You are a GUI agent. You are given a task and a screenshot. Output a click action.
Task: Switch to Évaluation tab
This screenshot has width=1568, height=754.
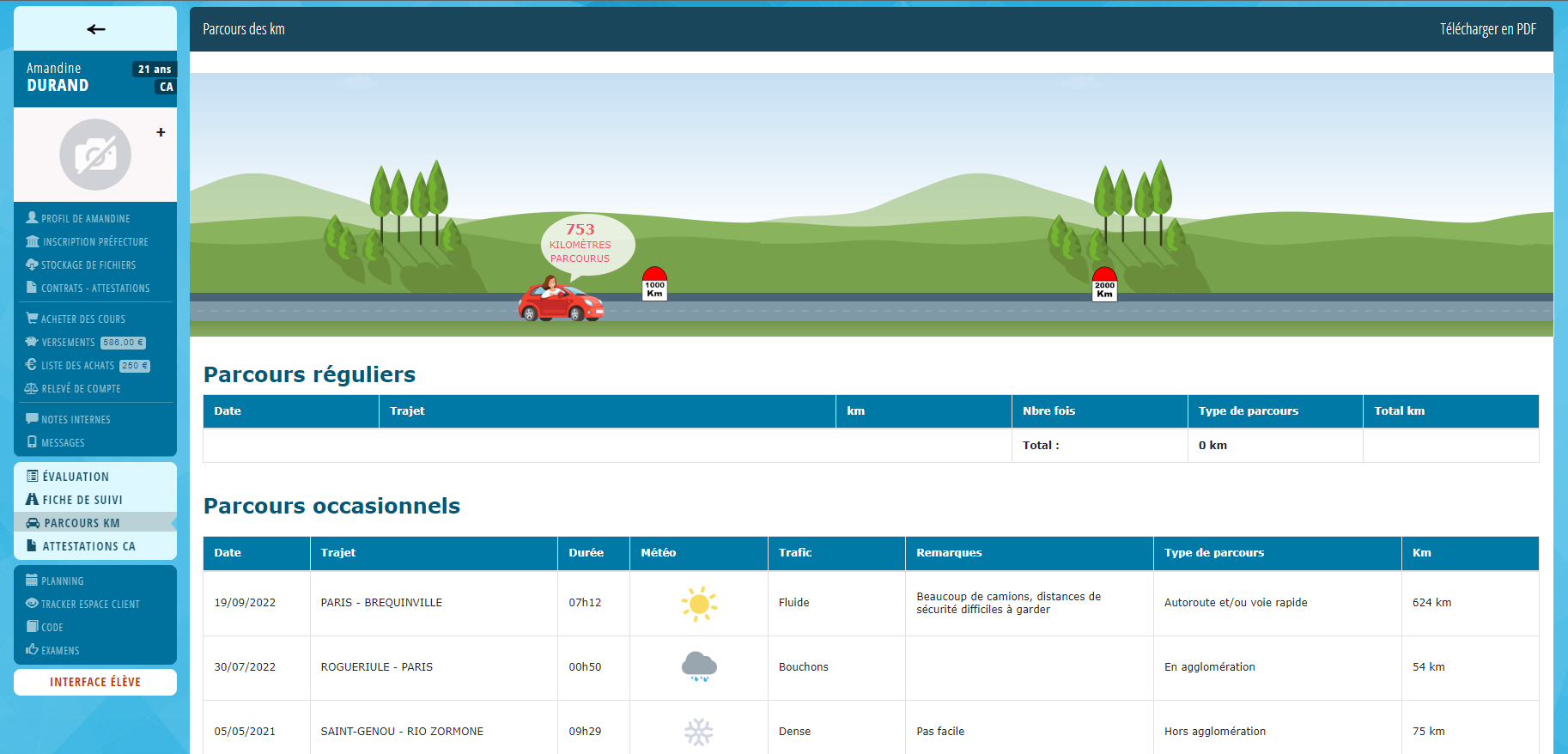pyautogui.click(x=76, y=477)
